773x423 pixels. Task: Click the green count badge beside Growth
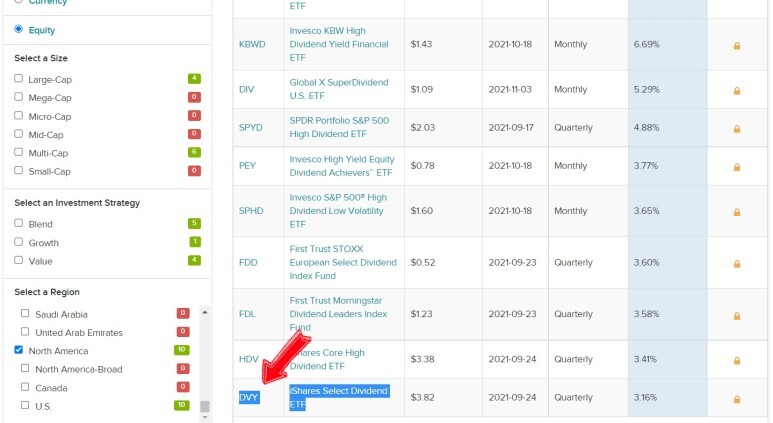194,242
